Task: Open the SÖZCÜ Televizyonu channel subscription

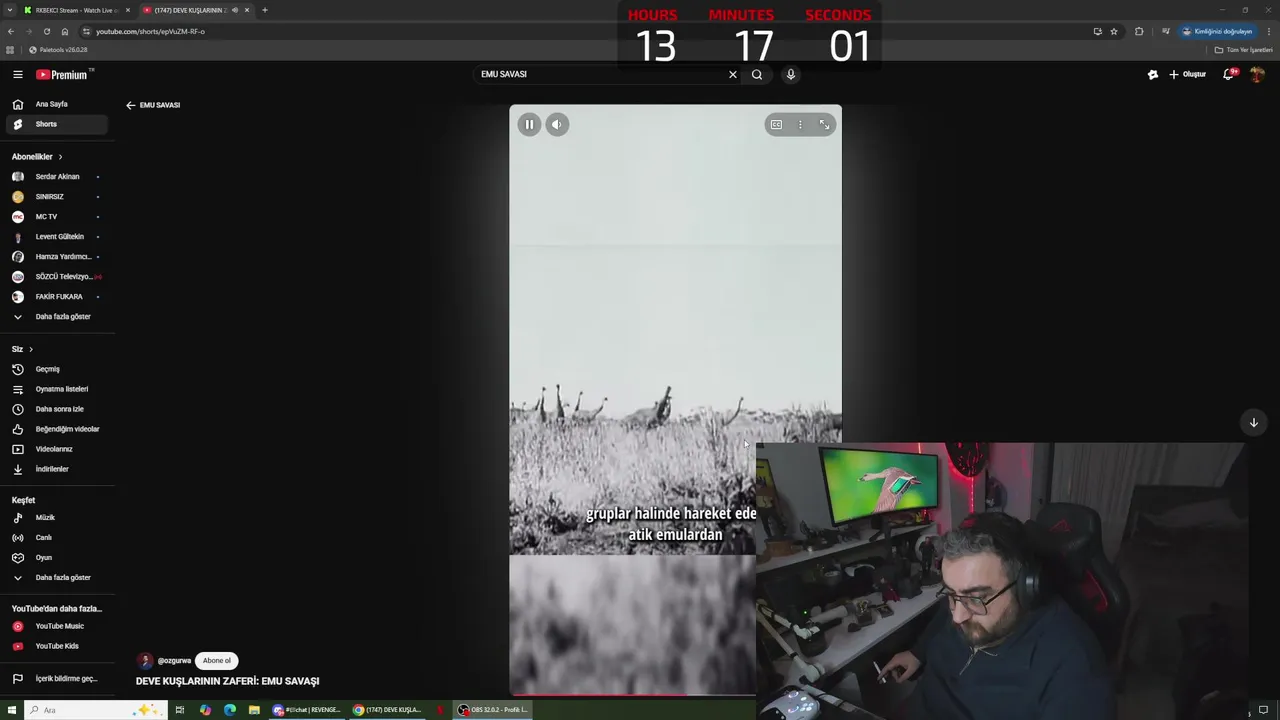Action: click(58, 277)
